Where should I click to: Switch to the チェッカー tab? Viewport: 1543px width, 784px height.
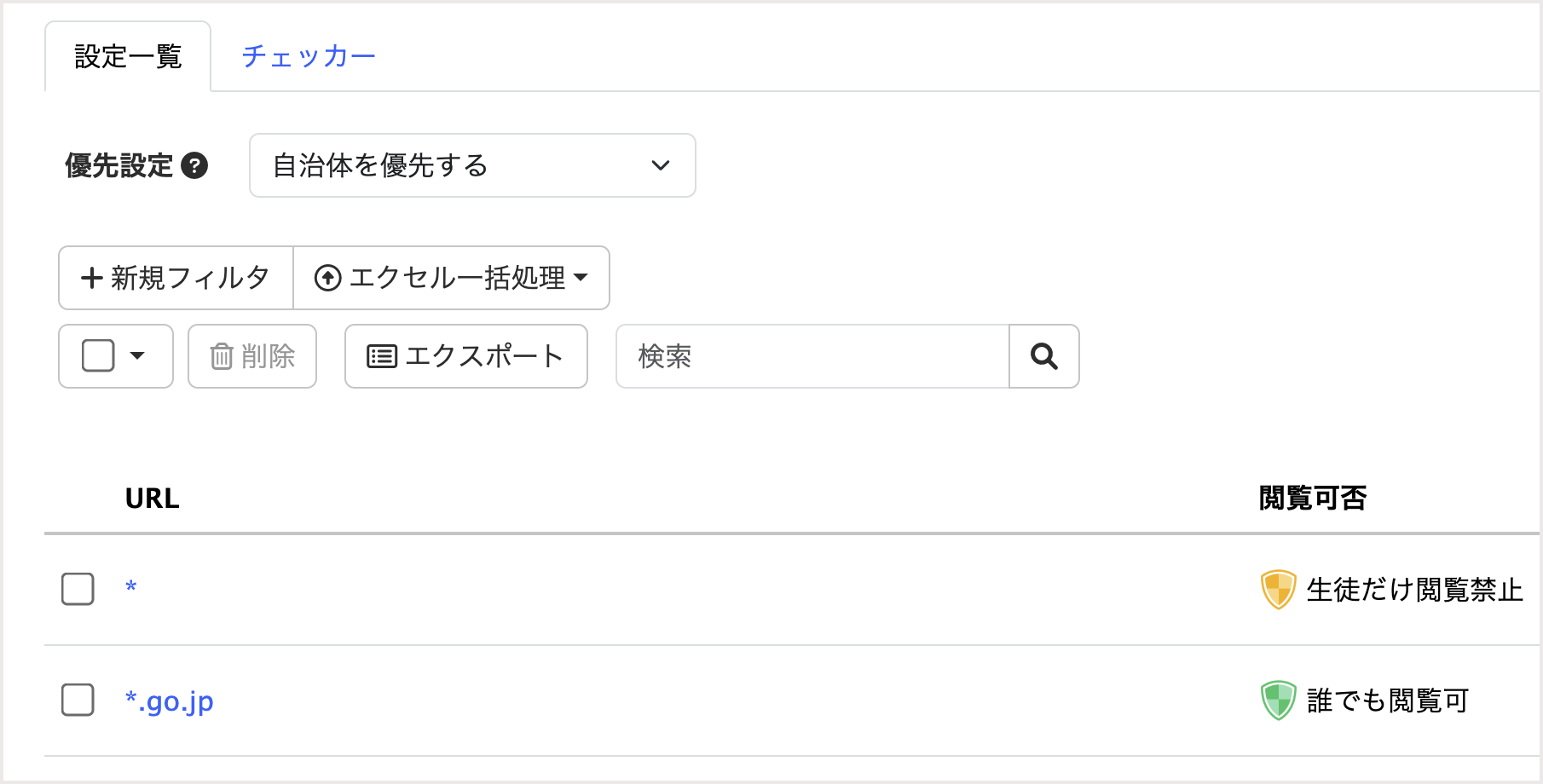point(309,56)
